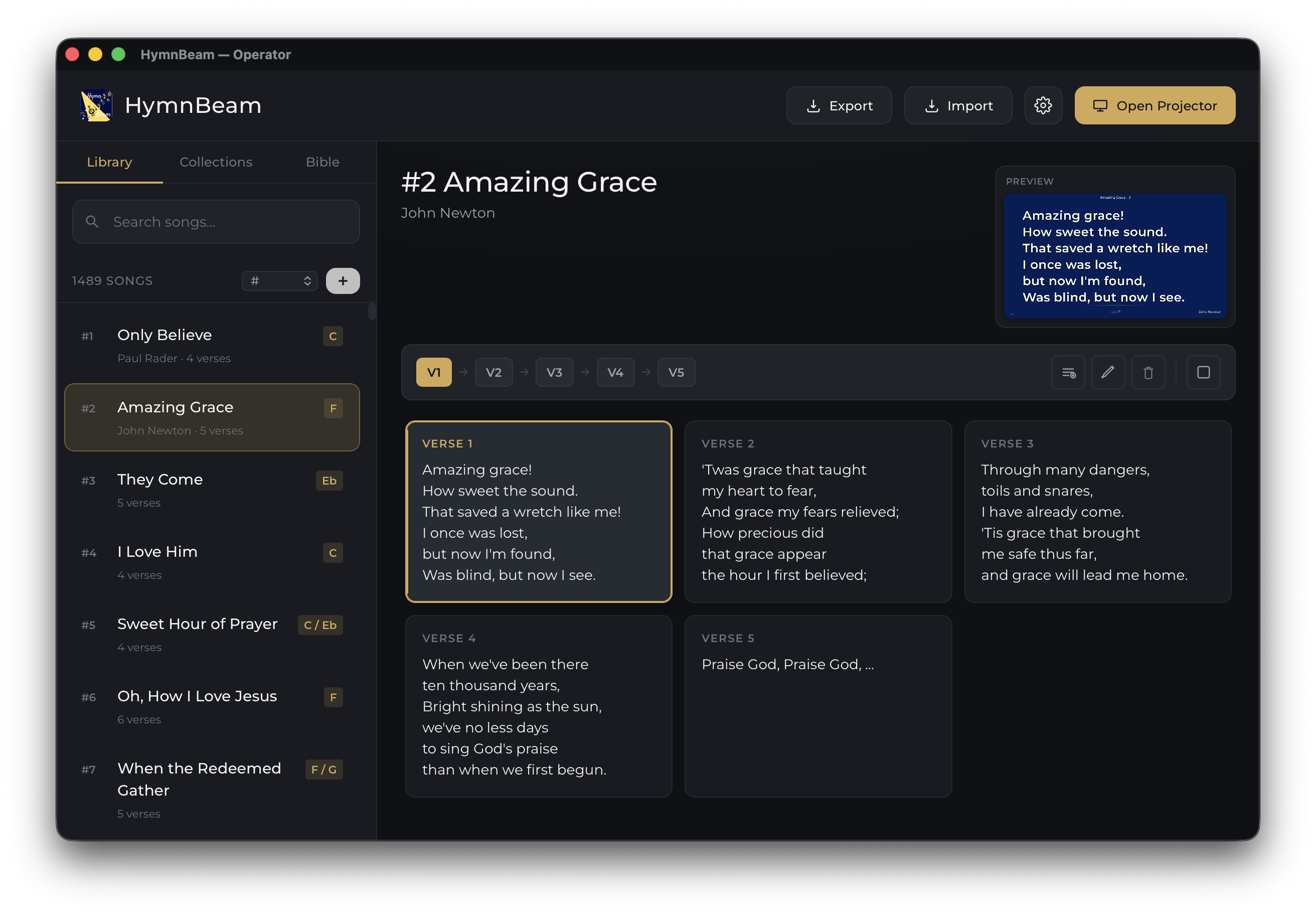Edit song with the pencil icon
The image size is (1316, 915).
(x=1108, y=373)
